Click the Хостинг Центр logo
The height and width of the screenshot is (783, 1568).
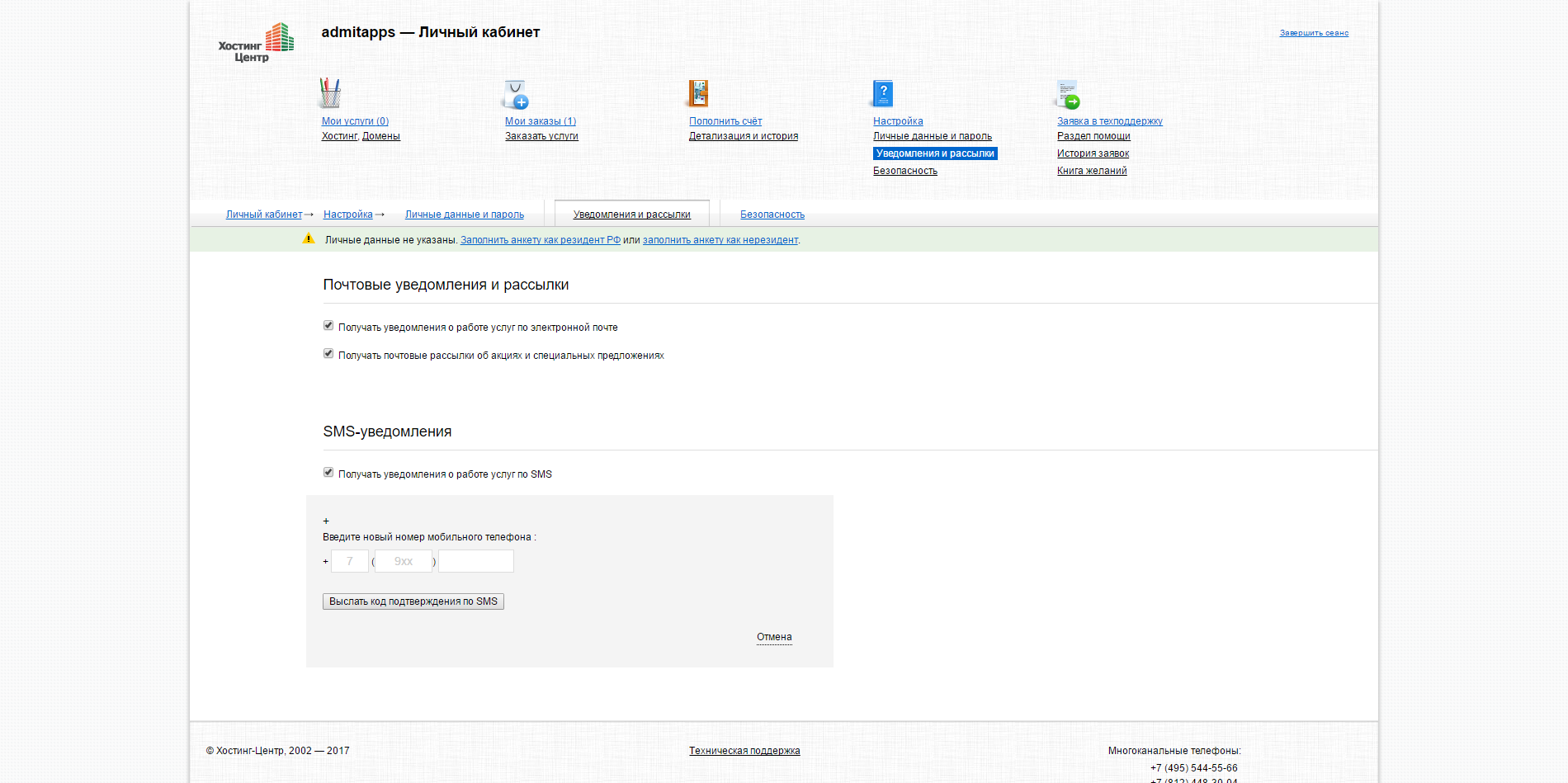(256, 43)
